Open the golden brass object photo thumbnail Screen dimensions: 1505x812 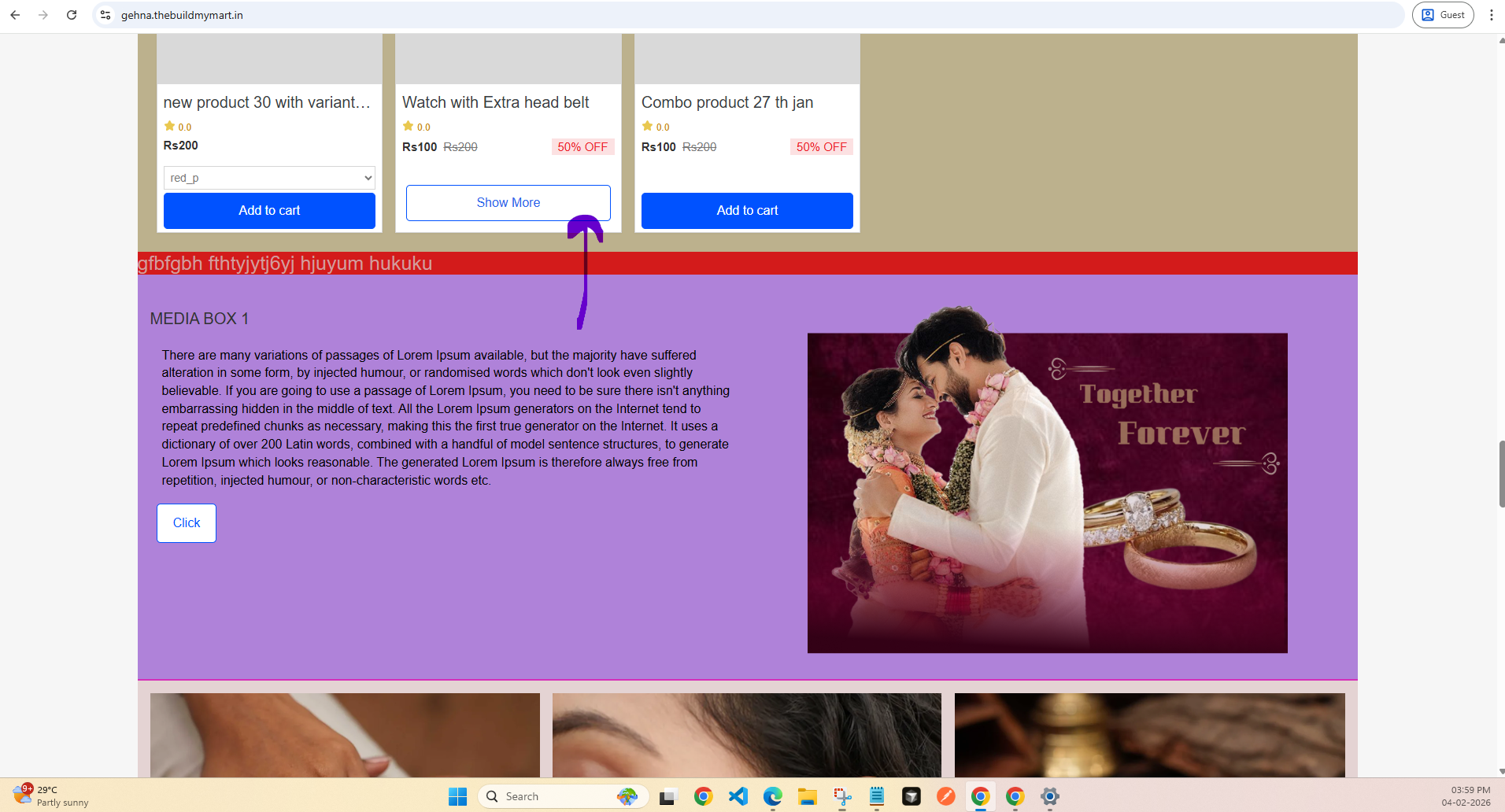click(x=1150, y=735)
